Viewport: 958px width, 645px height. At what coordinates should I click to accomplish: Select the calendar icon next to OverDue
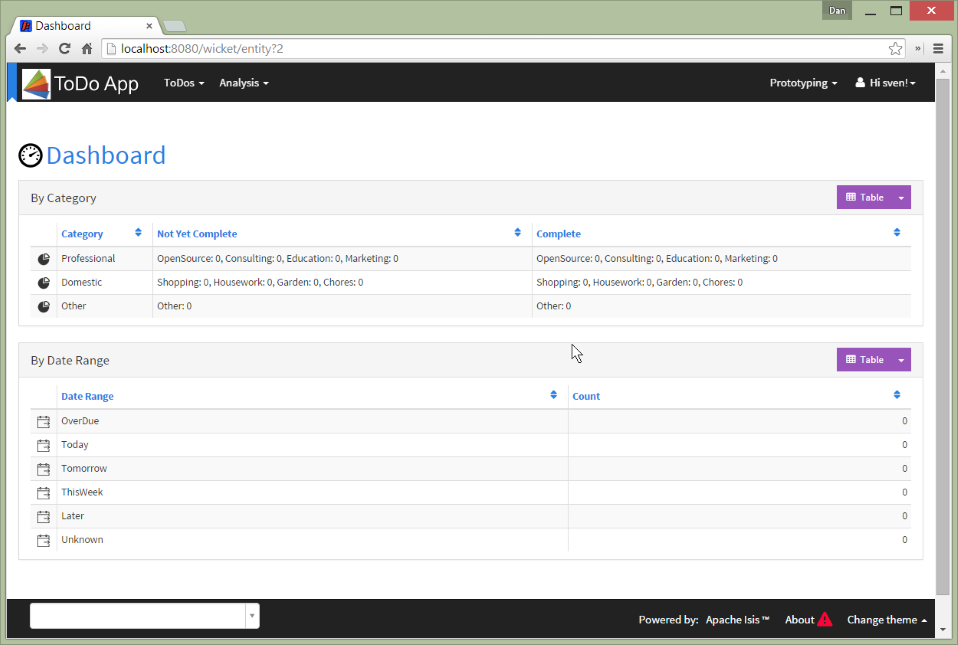(43, 422)
